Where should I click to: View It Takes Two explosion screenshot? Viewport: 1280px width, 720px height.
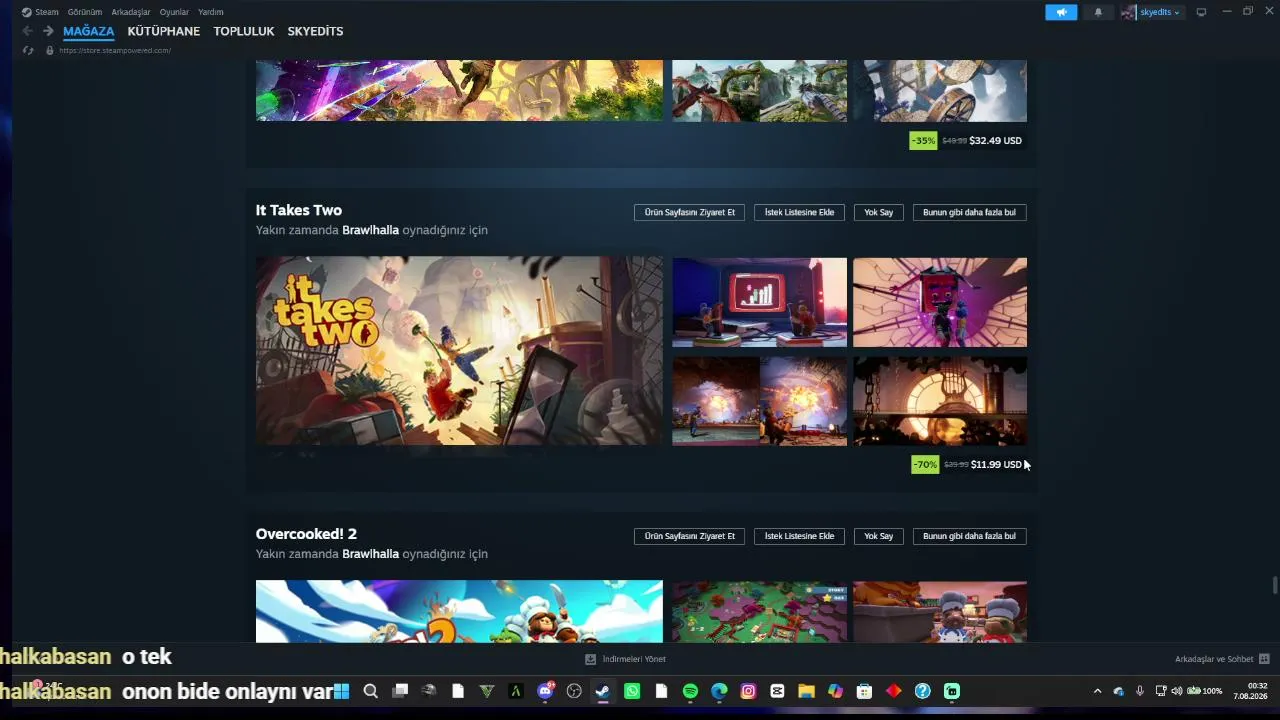pos(759,401)
